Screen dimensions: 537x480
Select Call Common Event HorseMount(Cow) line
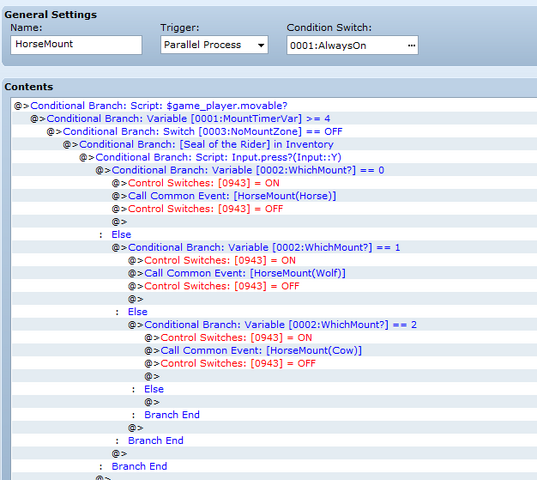(274, 351)
